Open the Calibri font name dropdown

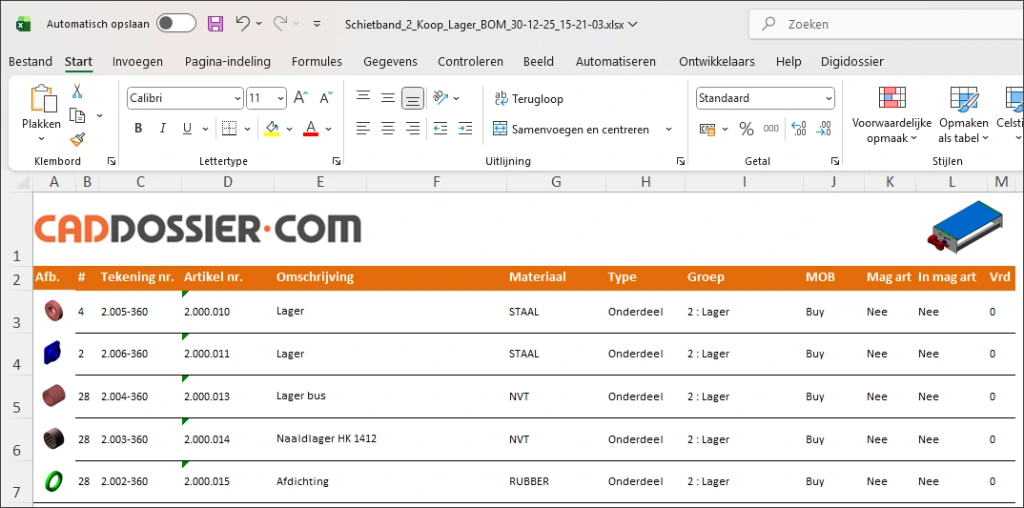(237, 98)
